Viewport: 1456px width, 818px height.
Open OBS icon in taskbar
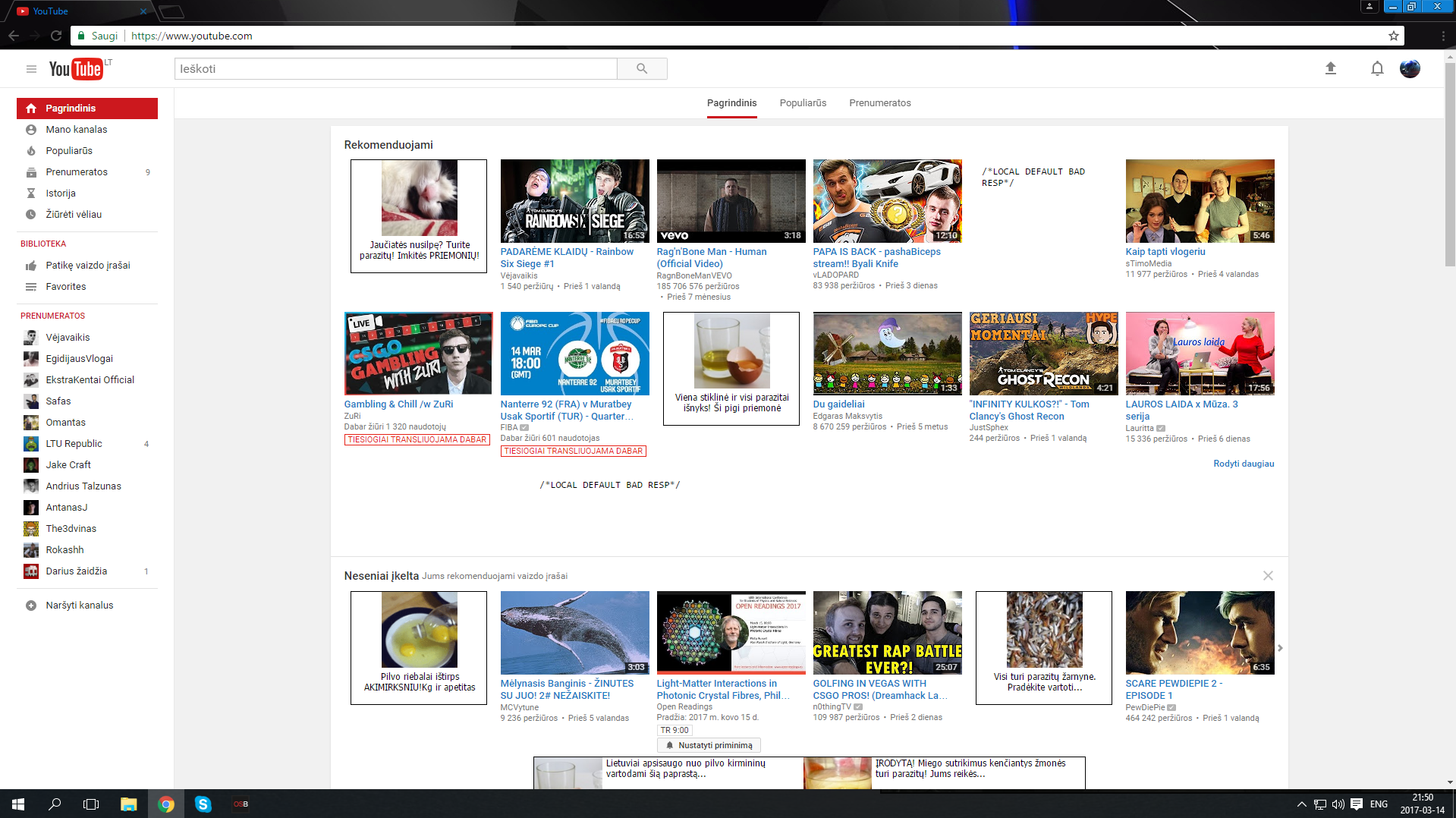pos(241,804)
